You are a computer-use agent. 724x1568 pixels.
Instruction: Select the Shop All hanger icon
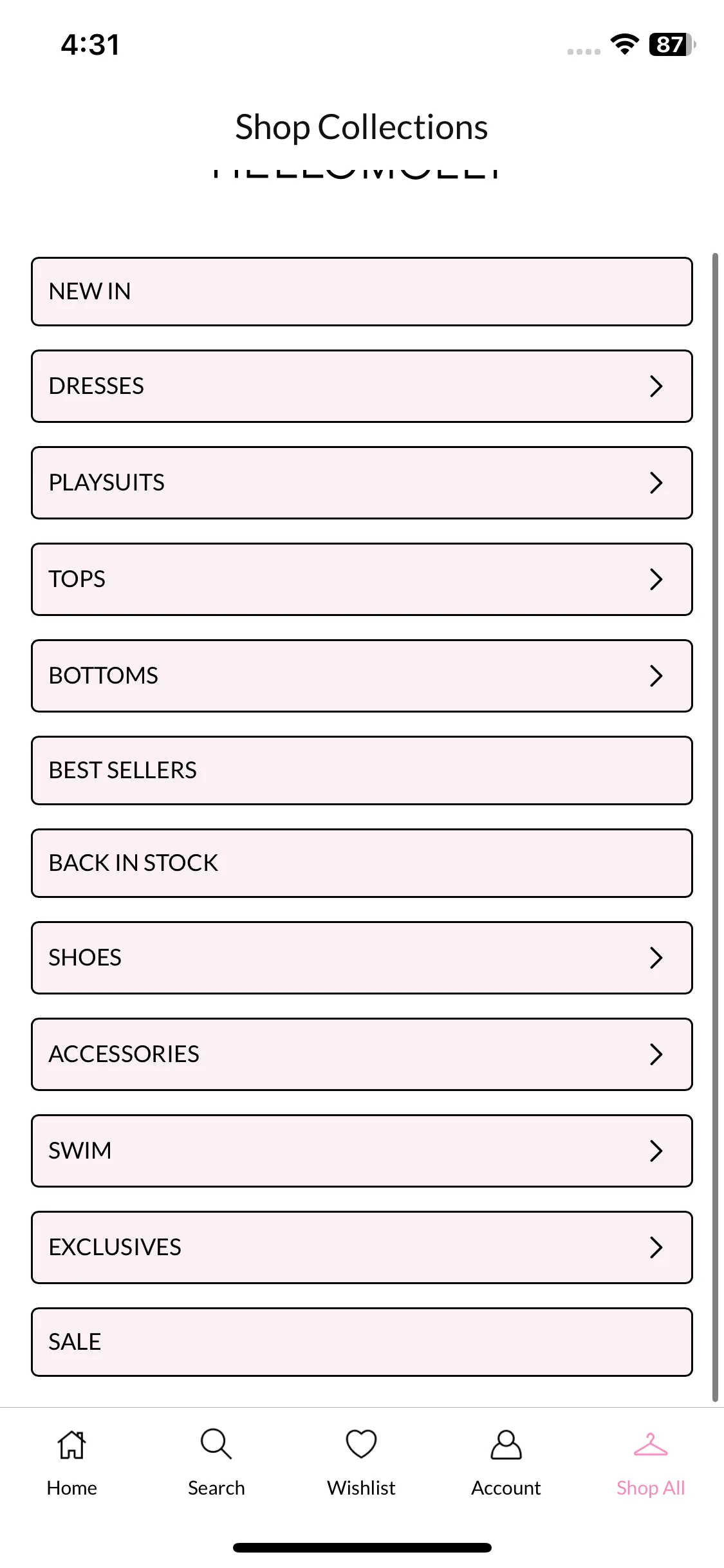pos(651,1444)
